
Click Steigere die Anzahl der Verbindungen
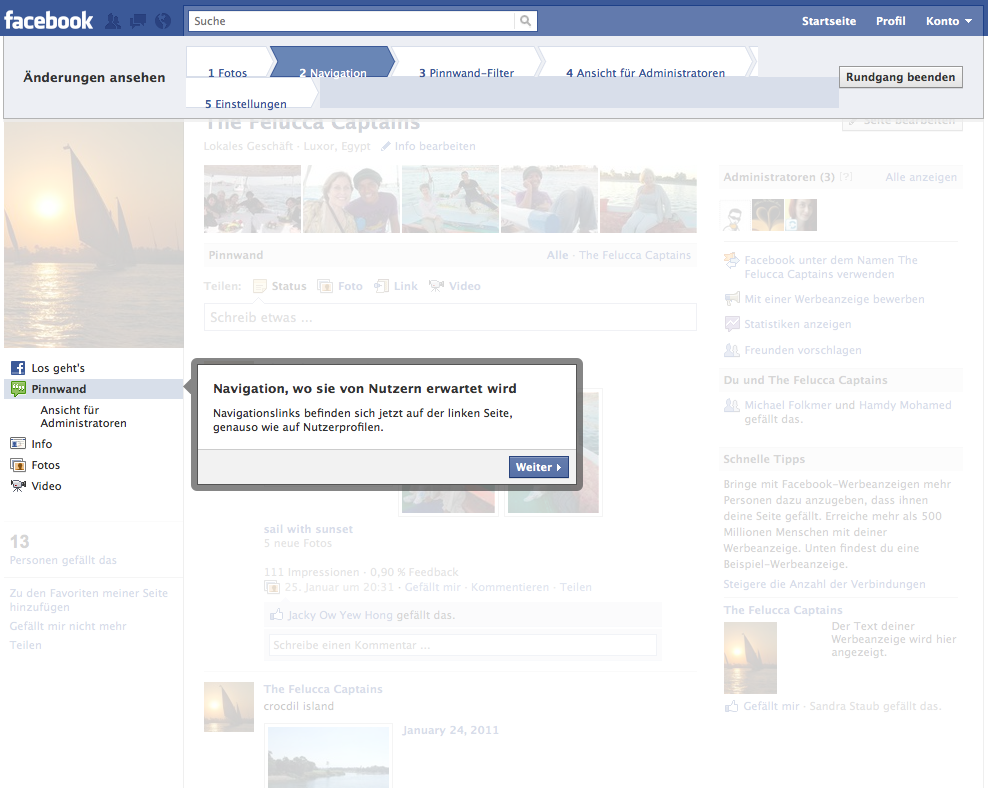[824, 584]
